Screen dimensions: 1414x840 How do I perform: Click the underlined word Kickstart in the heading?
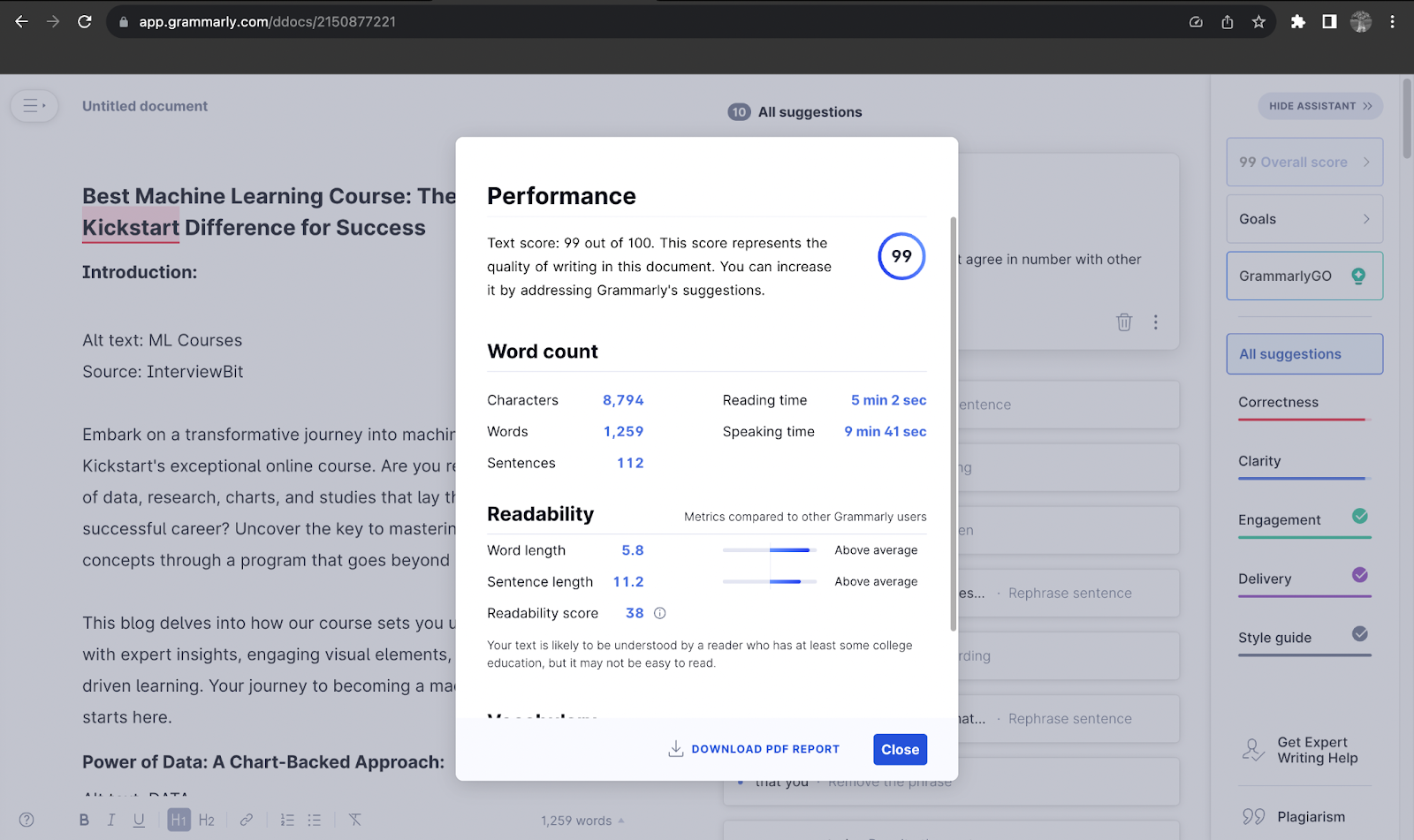131,228
